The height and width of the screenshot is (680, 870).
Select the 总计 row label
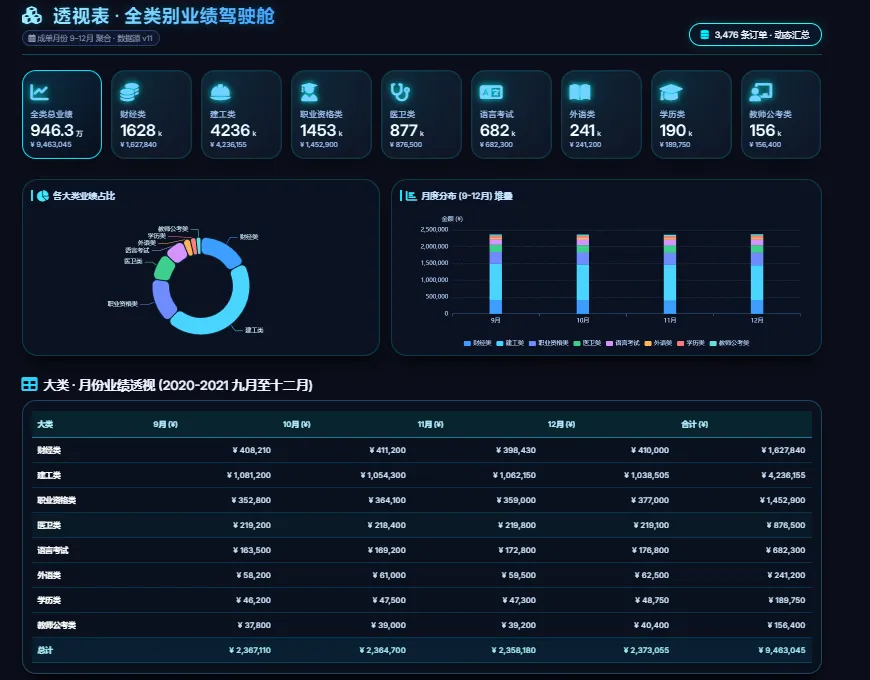tap(45, 650)
